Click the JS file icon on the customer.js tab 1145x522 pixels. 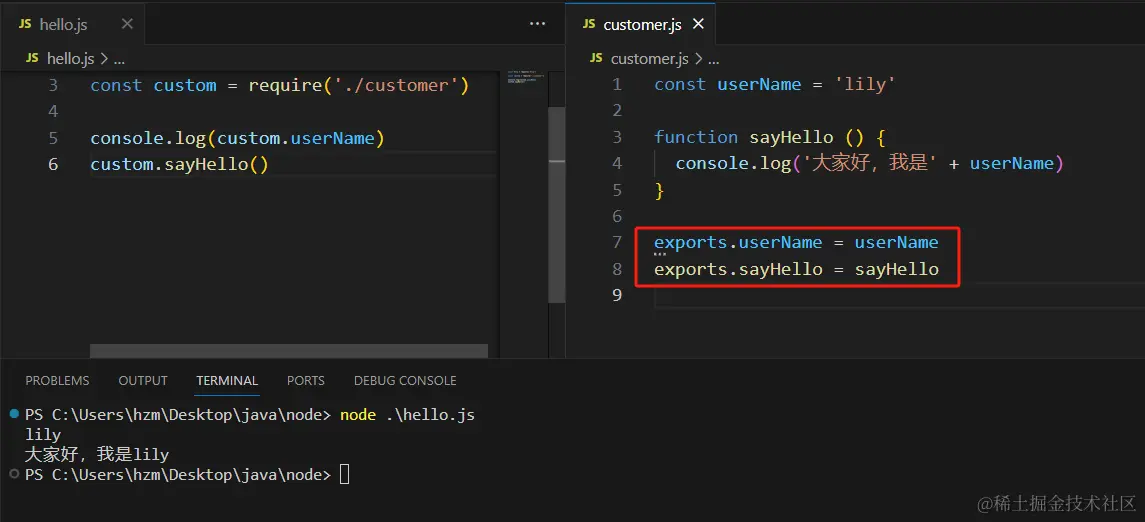[x=589, y=24]
